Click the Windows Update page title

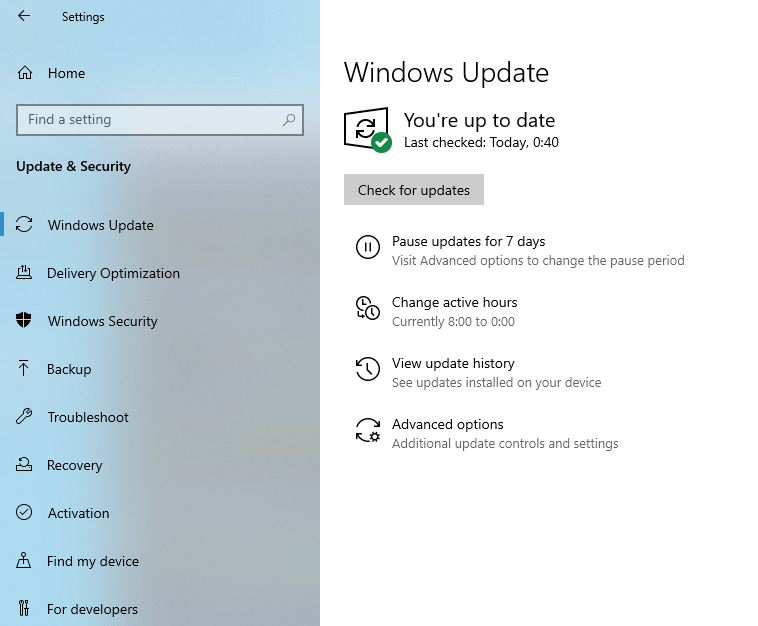click(x=446, y=73)
